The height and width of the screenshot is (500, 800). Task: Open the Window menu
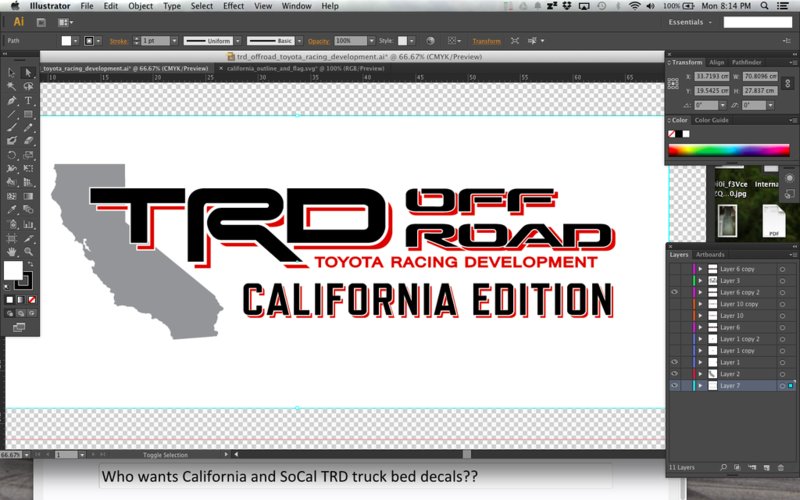click(296, 6)
